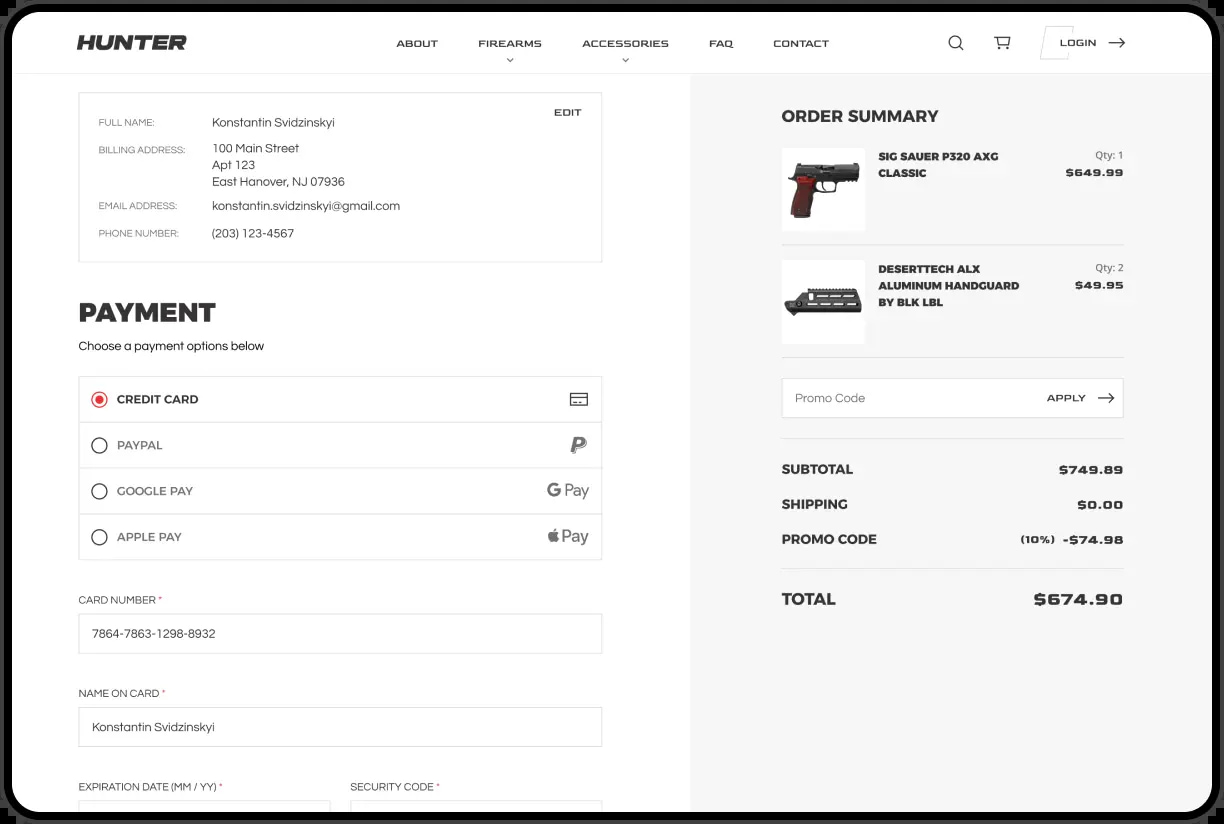Click the Qty: 2 label

click(1109, 268)
